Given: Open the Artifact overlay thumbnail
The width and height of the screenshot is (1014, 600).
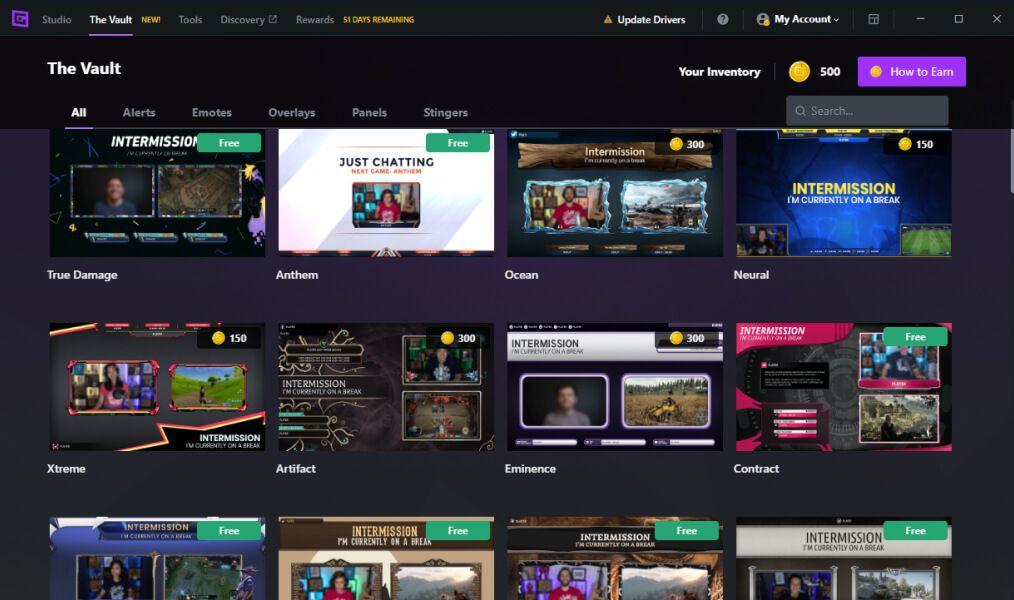Looking at the screenshot, I should tap(386, 387).
